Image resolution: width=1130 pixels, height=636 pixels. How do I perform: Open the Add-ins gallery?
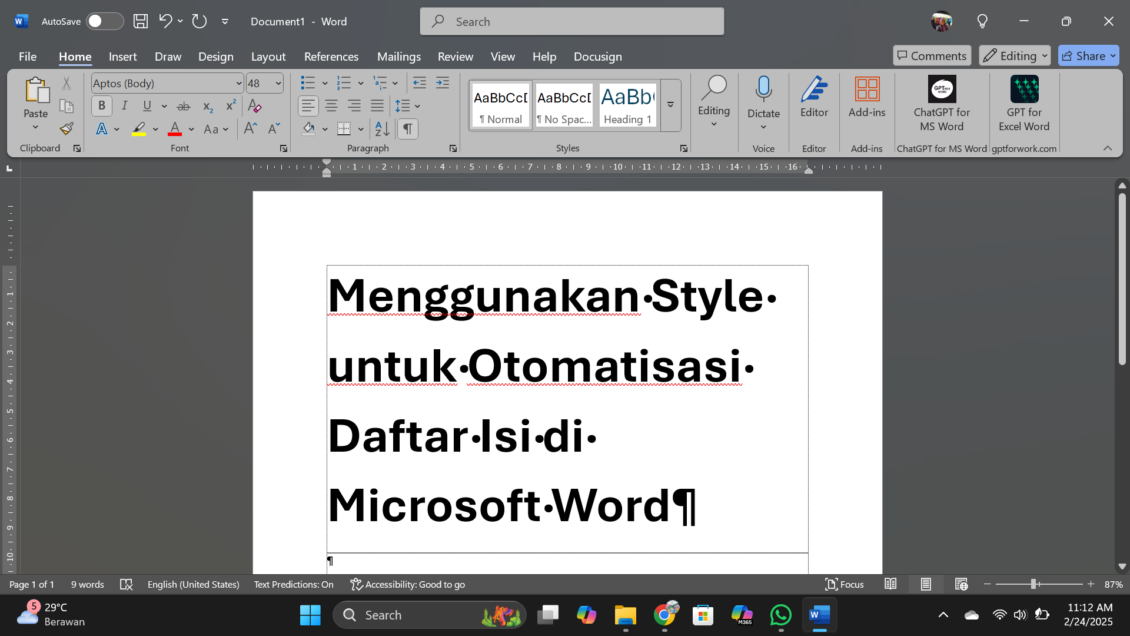point(866,98)
